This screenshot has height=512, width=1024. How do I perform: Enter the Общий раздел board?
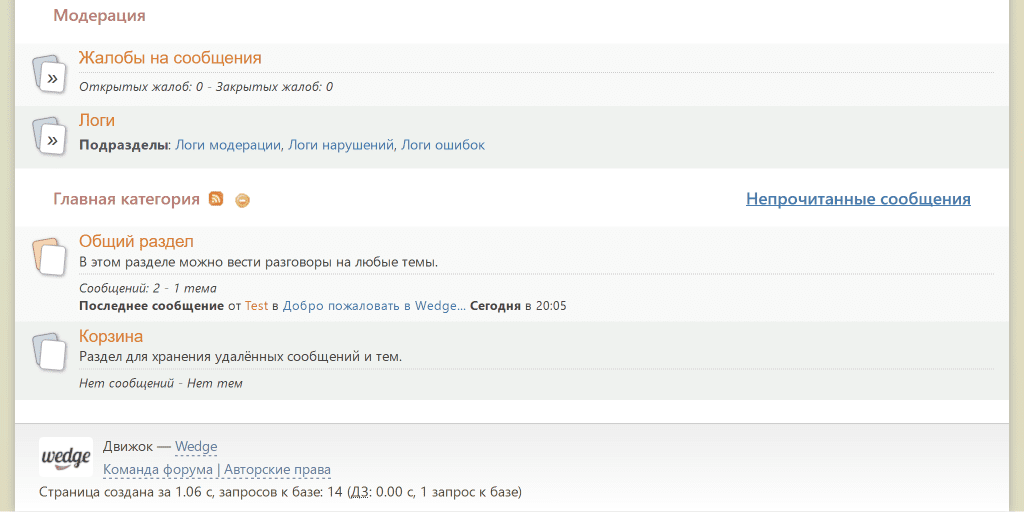tap(136, 241)
